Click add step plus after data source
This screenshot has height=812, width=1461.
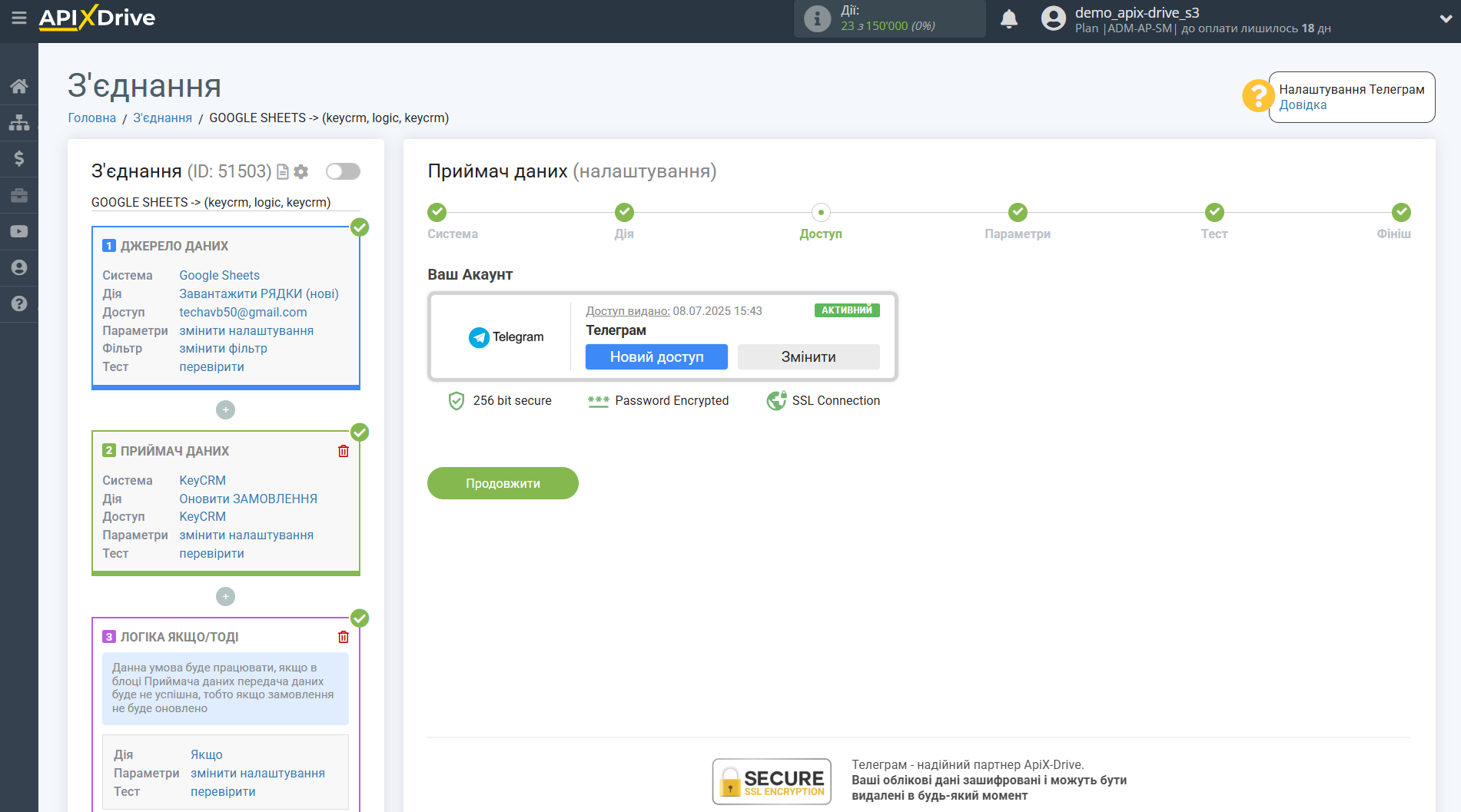pyautogui.click(x=225, y=410)
